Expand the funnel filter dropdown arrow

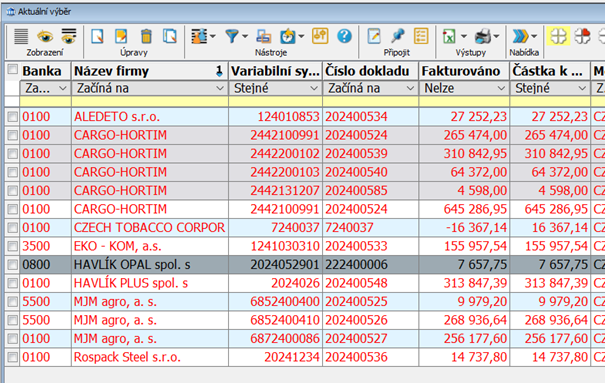pyautogui.click(x=245, y=37)
